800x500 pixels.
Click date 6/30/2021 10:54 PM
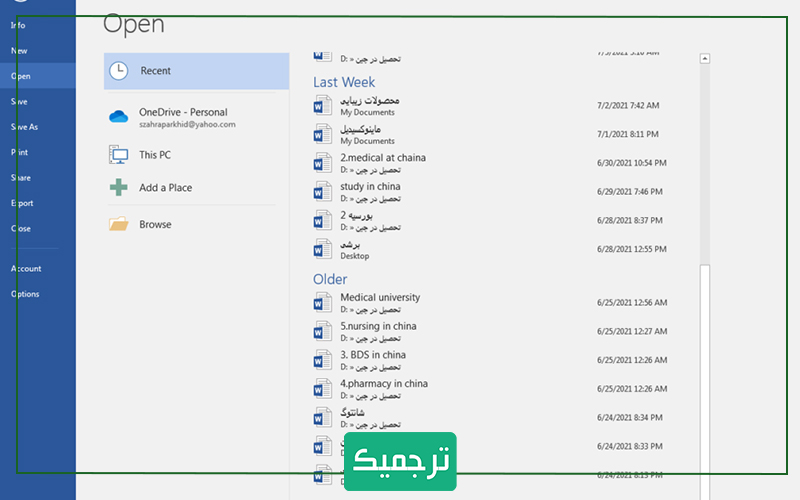tap(632, 163)
